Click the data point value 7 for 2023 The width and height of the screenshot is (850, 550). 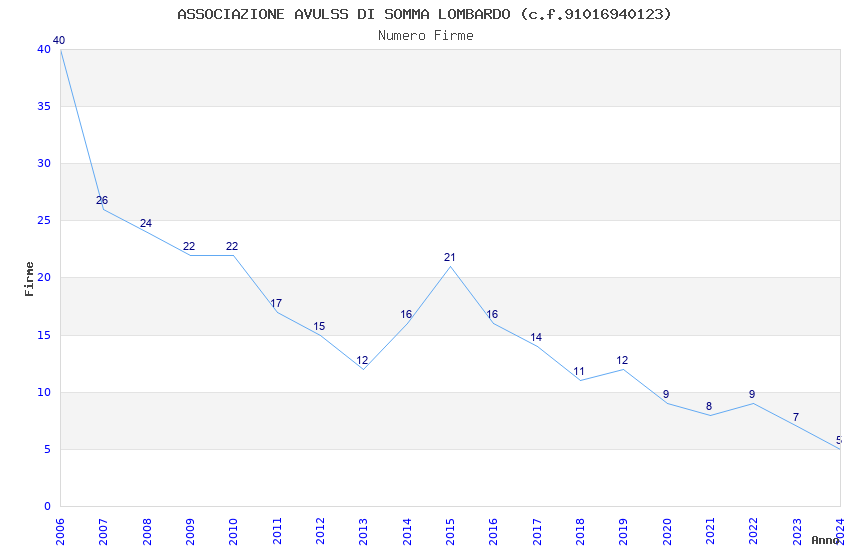tap(796, 417)
